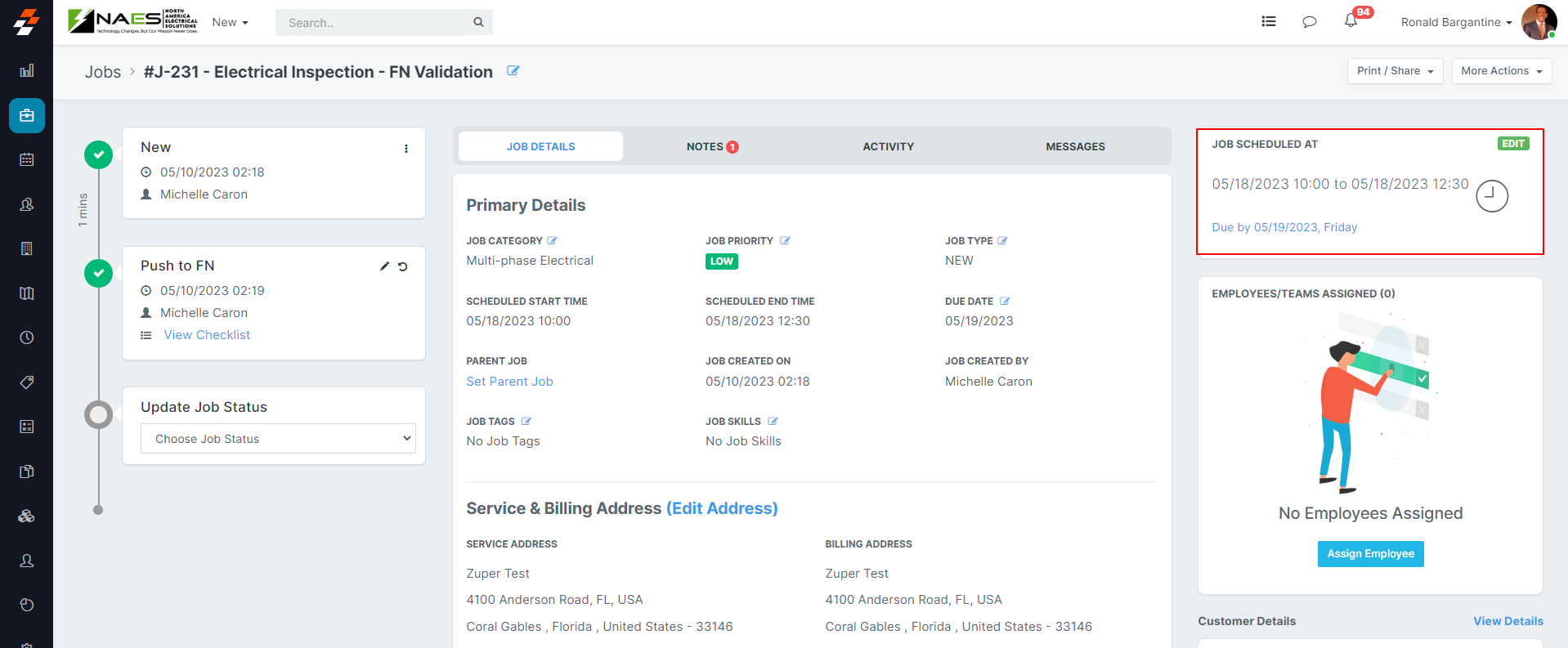Switch to the Notes tab
1568x648 pixels.
711,147
